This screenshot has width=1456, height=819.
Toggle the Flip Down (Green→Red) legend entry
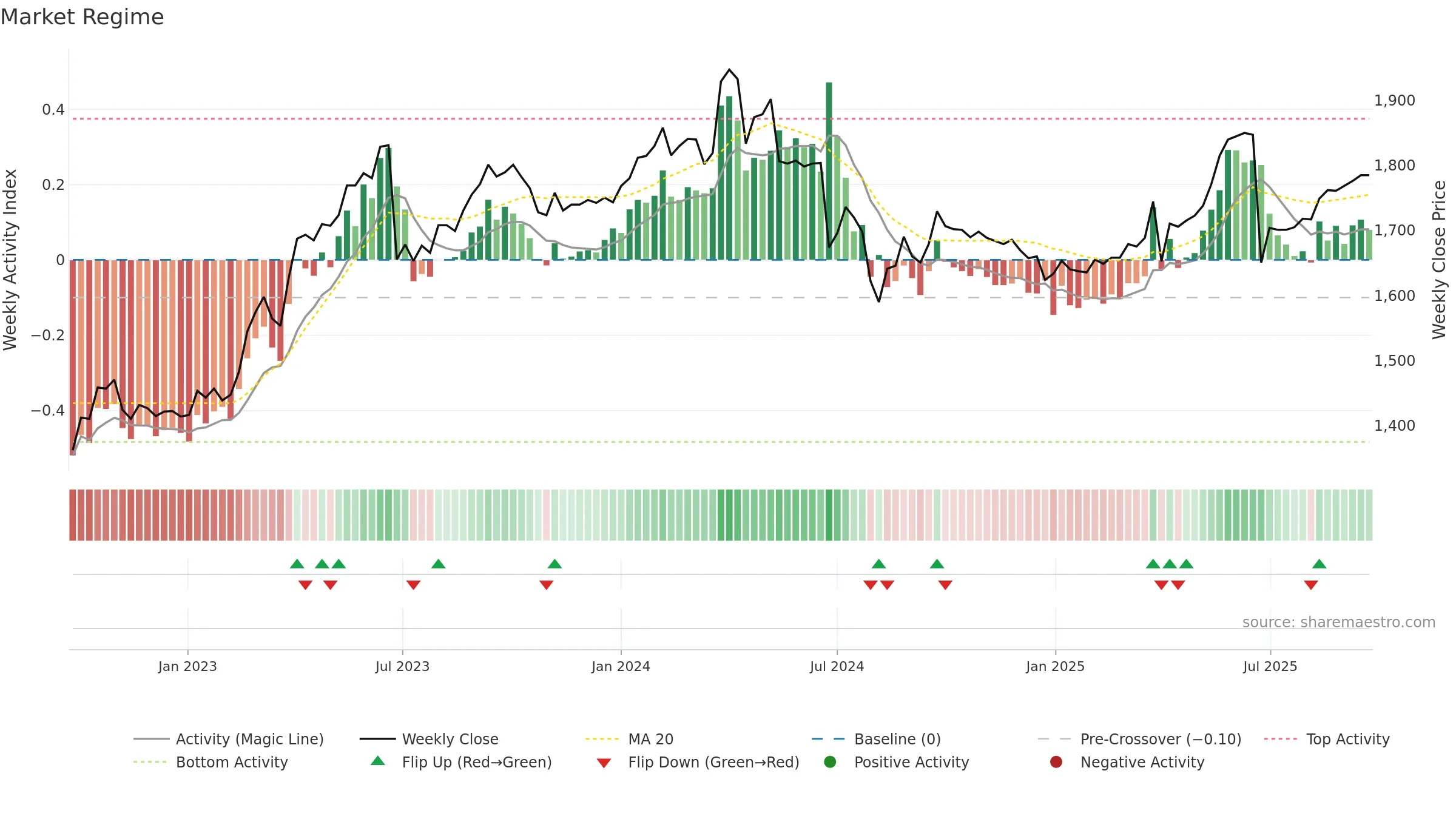[x=698, y=762]
